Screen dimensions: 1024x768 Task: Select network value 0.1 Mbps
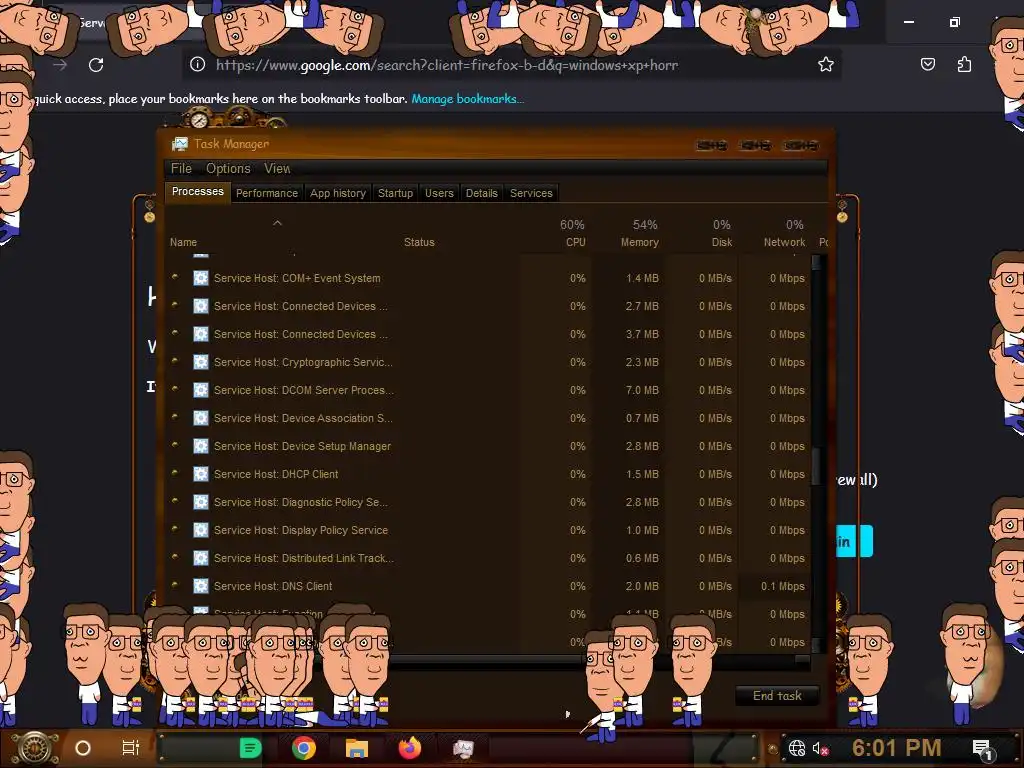click(782, 586)
